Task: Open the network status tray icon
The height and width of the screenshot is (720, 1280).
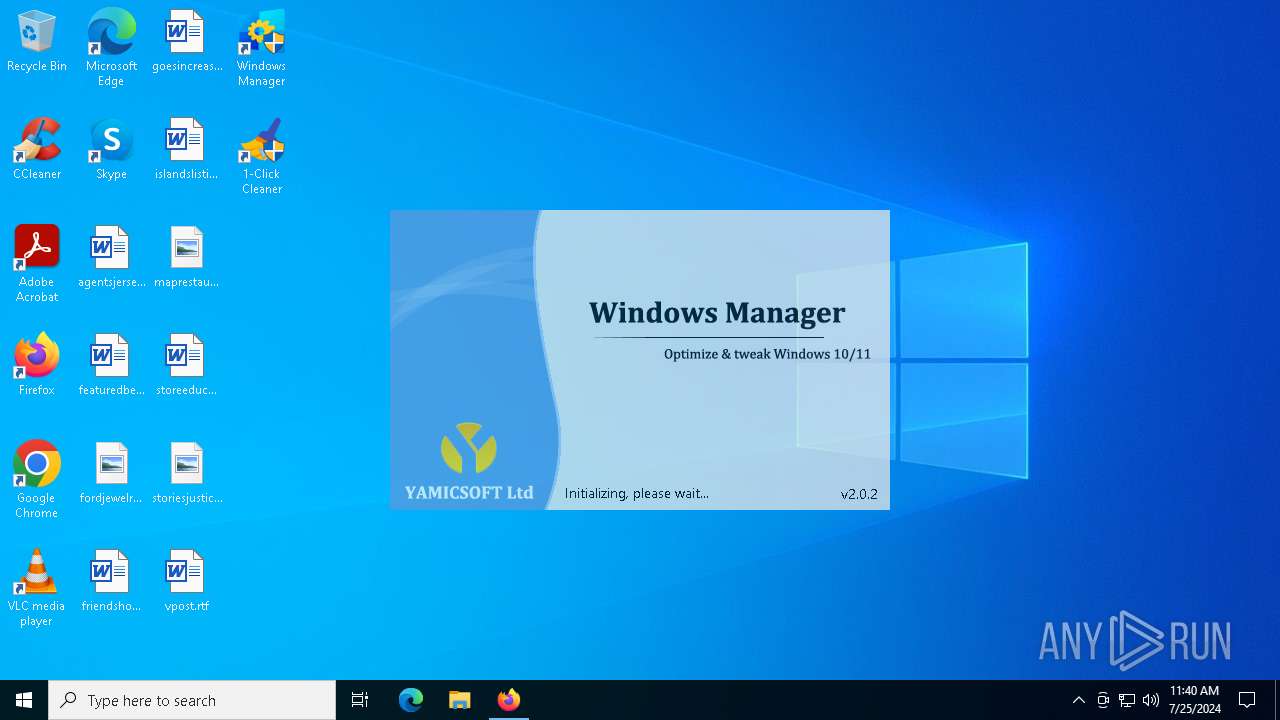Action: click(x=1127, y=700)
